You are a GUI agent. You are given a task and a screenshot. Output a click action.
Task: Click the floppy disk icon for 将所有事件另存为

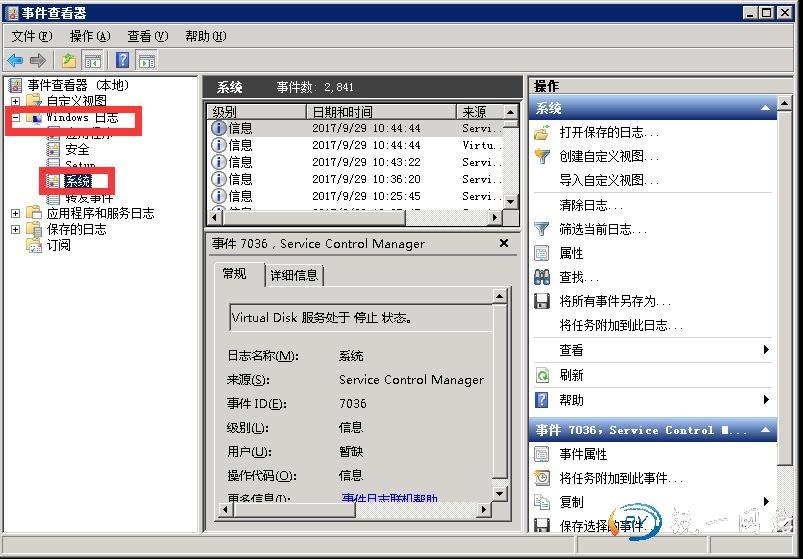(x=542, y=301)
